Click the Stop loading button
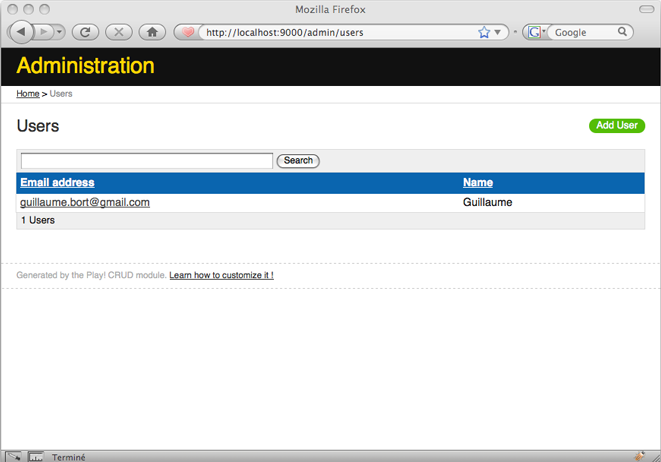The height and width of the screenshot is (462, 661). (118, 32)
